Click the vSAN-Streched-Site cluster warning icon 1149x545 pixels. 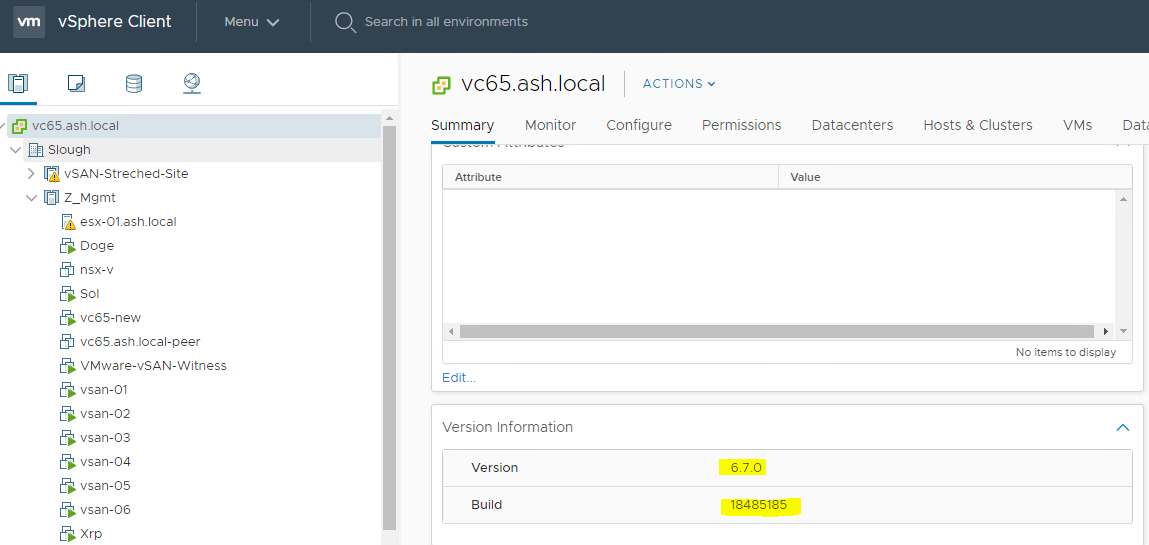pos(52,174)
